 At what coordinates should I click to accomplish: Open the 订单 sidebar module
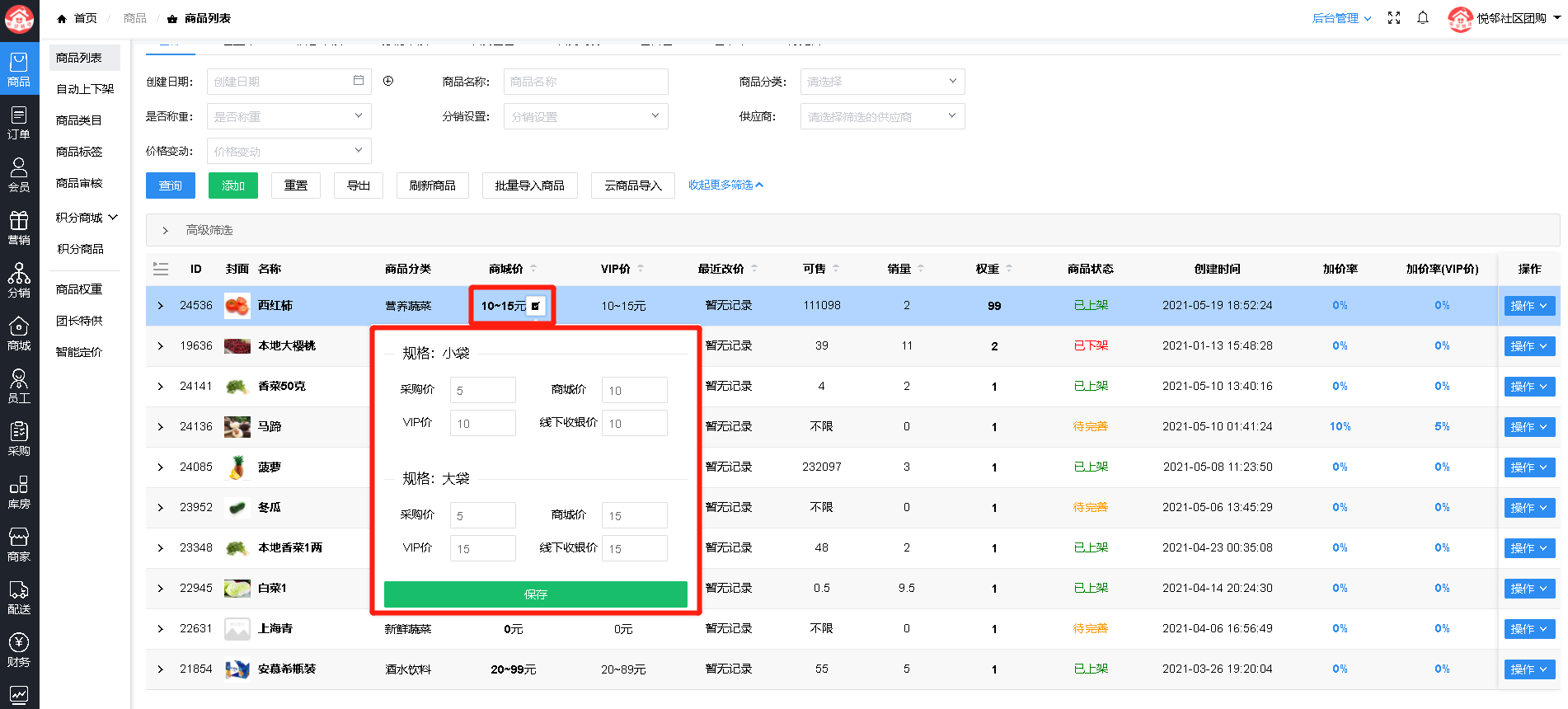click(x=19, y=122)
